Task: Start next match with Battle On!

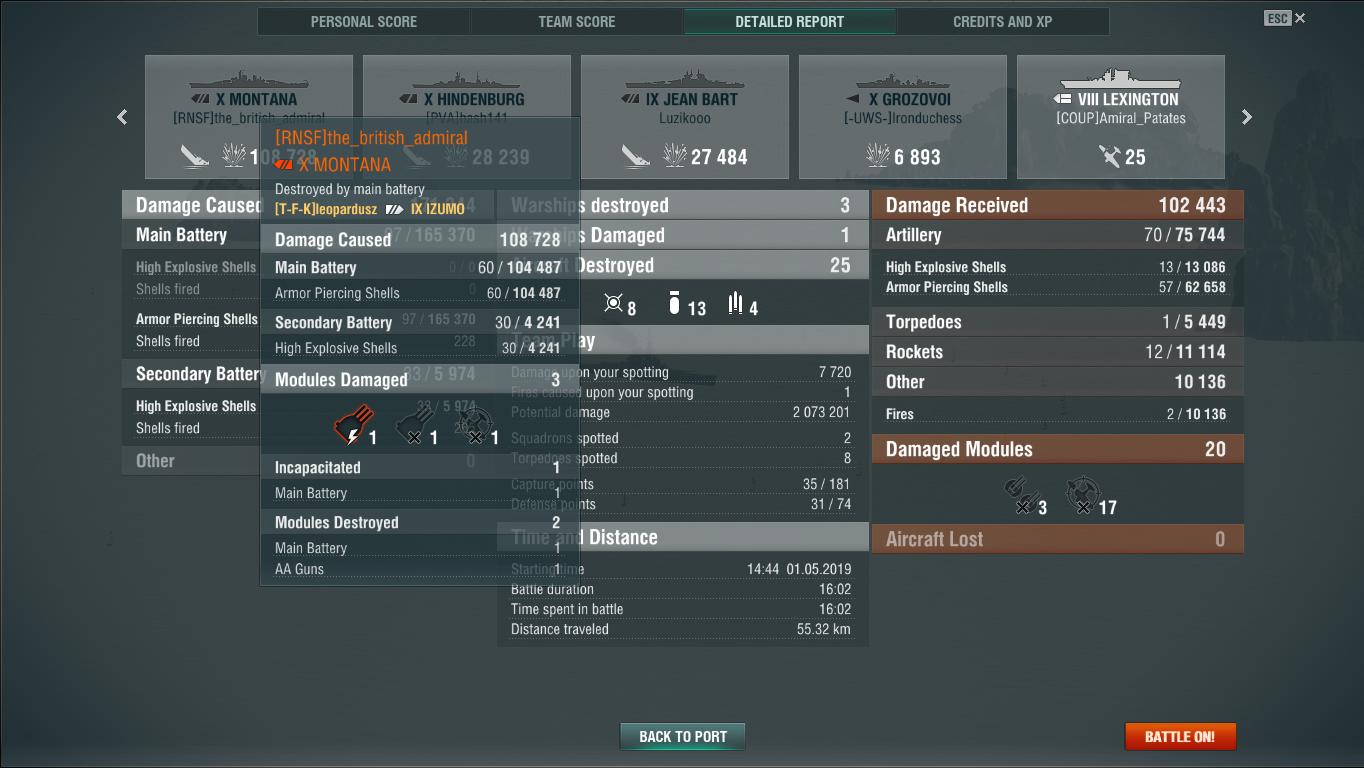Action: 1180,736
